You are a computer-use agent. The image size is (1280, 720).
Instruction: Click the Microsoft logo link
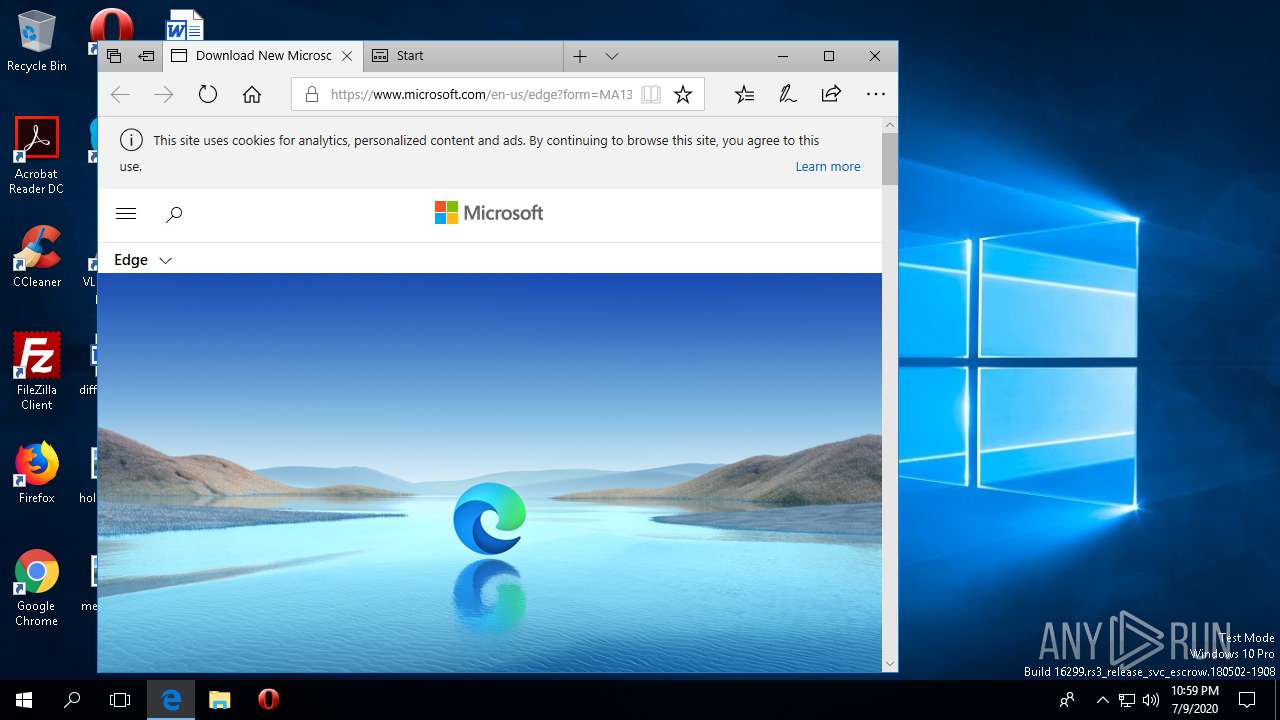click(x=489, y=213)
